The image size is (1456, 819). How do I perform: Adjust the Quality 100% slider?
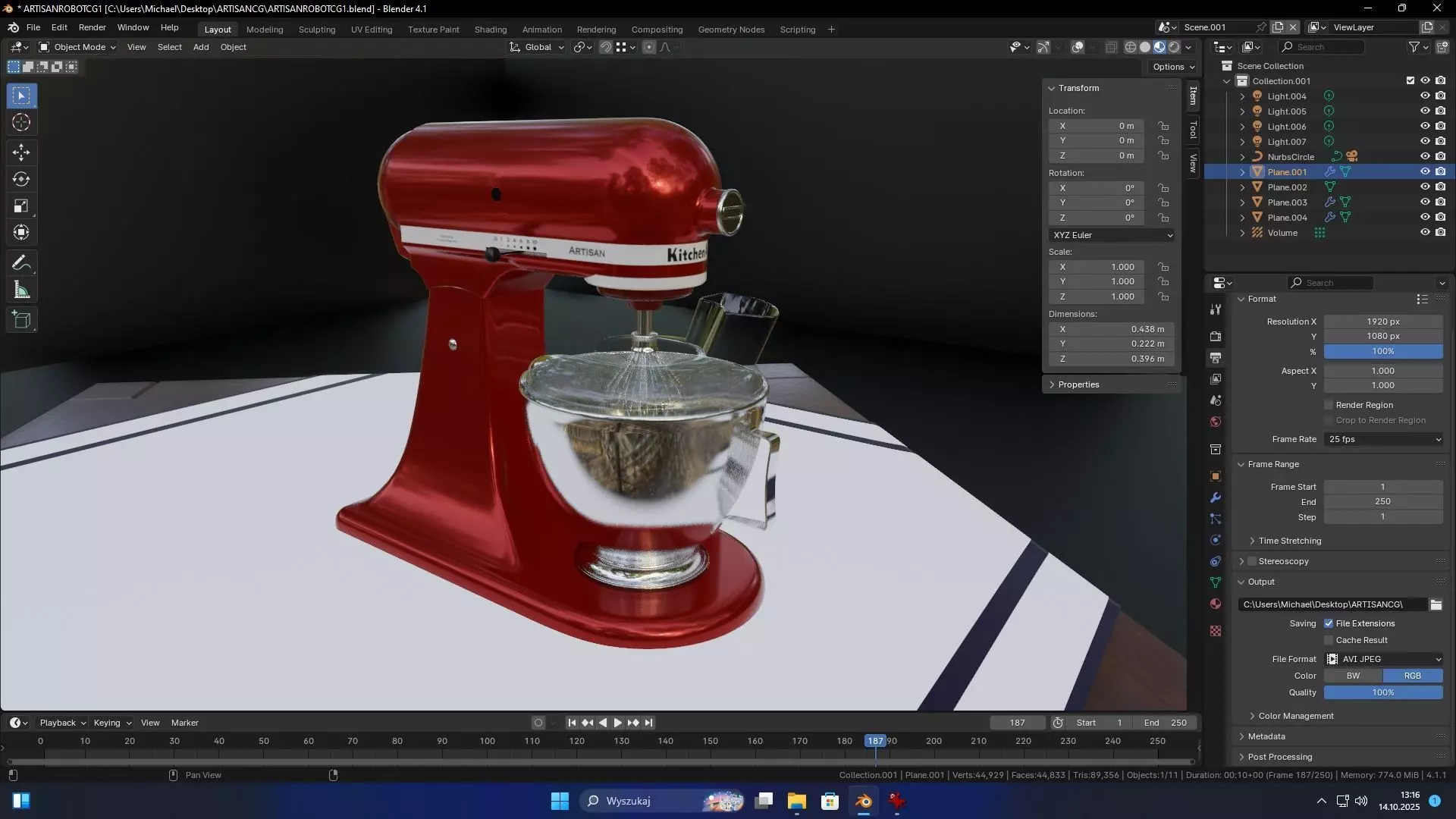tap(1383, 692)
